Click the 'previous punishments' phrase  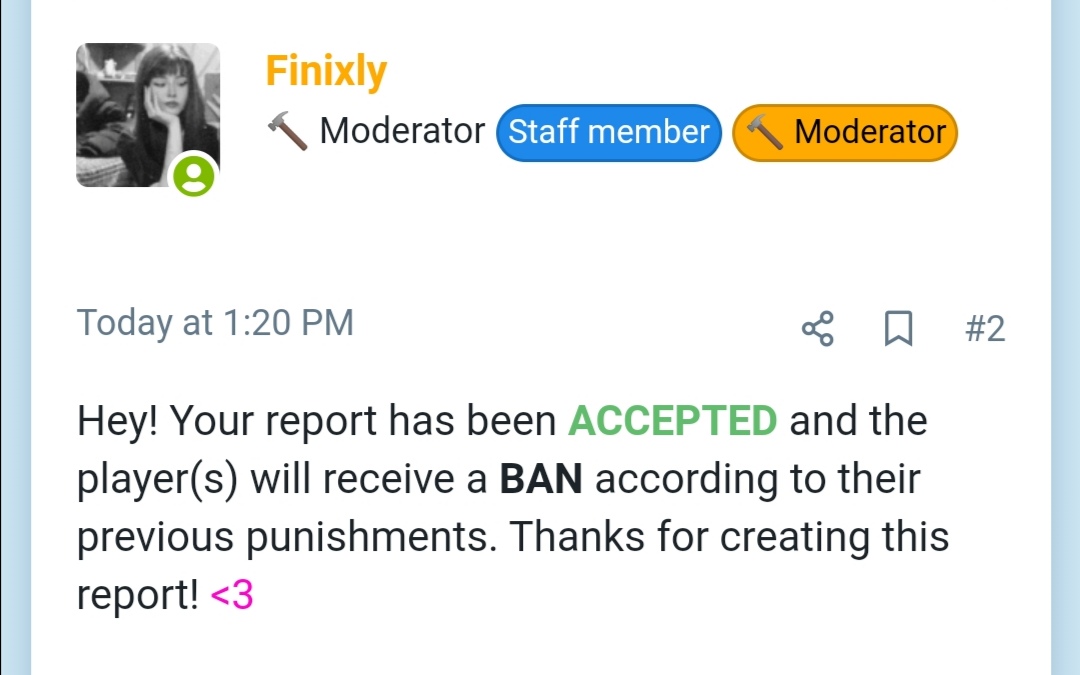click(286, 538)
